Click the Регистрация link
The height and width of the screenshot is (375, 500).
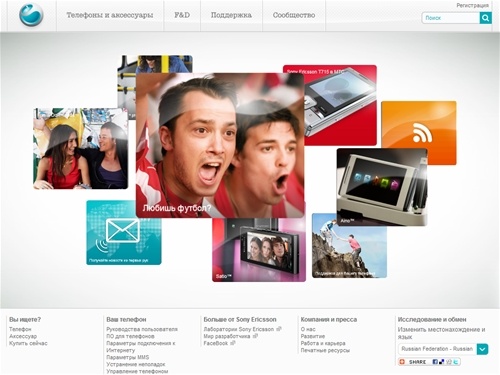point(472,6)
